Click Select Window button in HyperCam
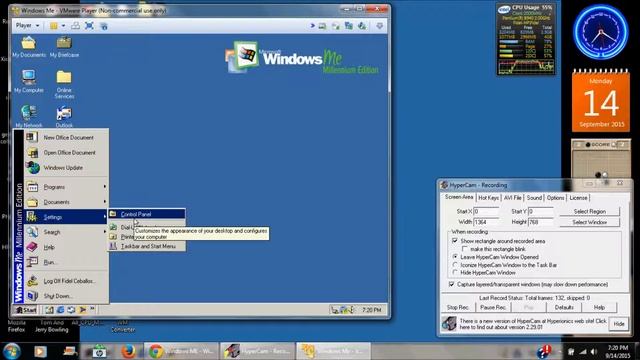Image resolution: width=640 pixels, height=360 pixels. (589, 222)
